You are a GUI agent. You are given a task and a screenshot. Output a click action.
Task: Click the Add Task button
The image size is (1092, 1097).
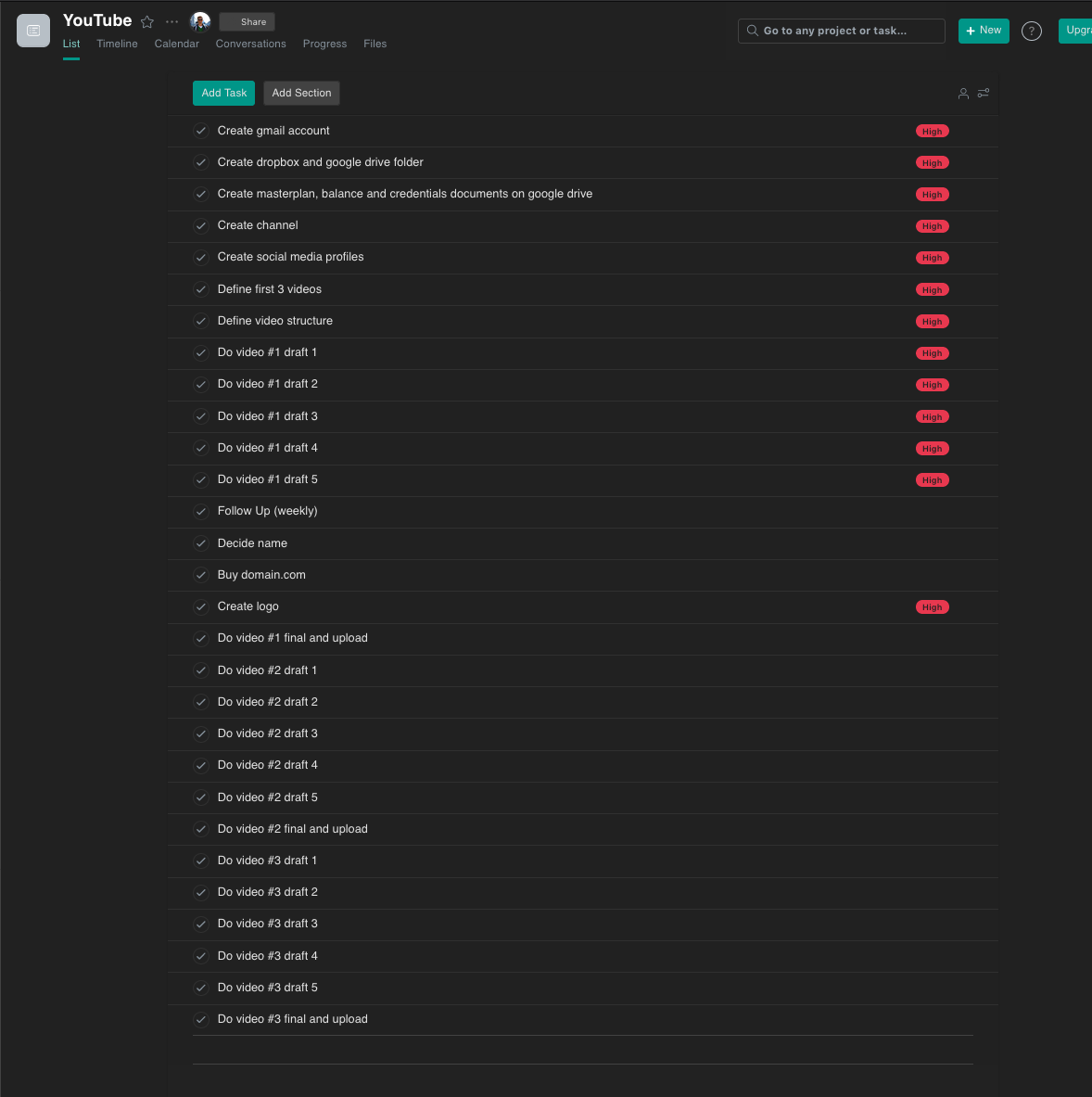pos(223,93)
